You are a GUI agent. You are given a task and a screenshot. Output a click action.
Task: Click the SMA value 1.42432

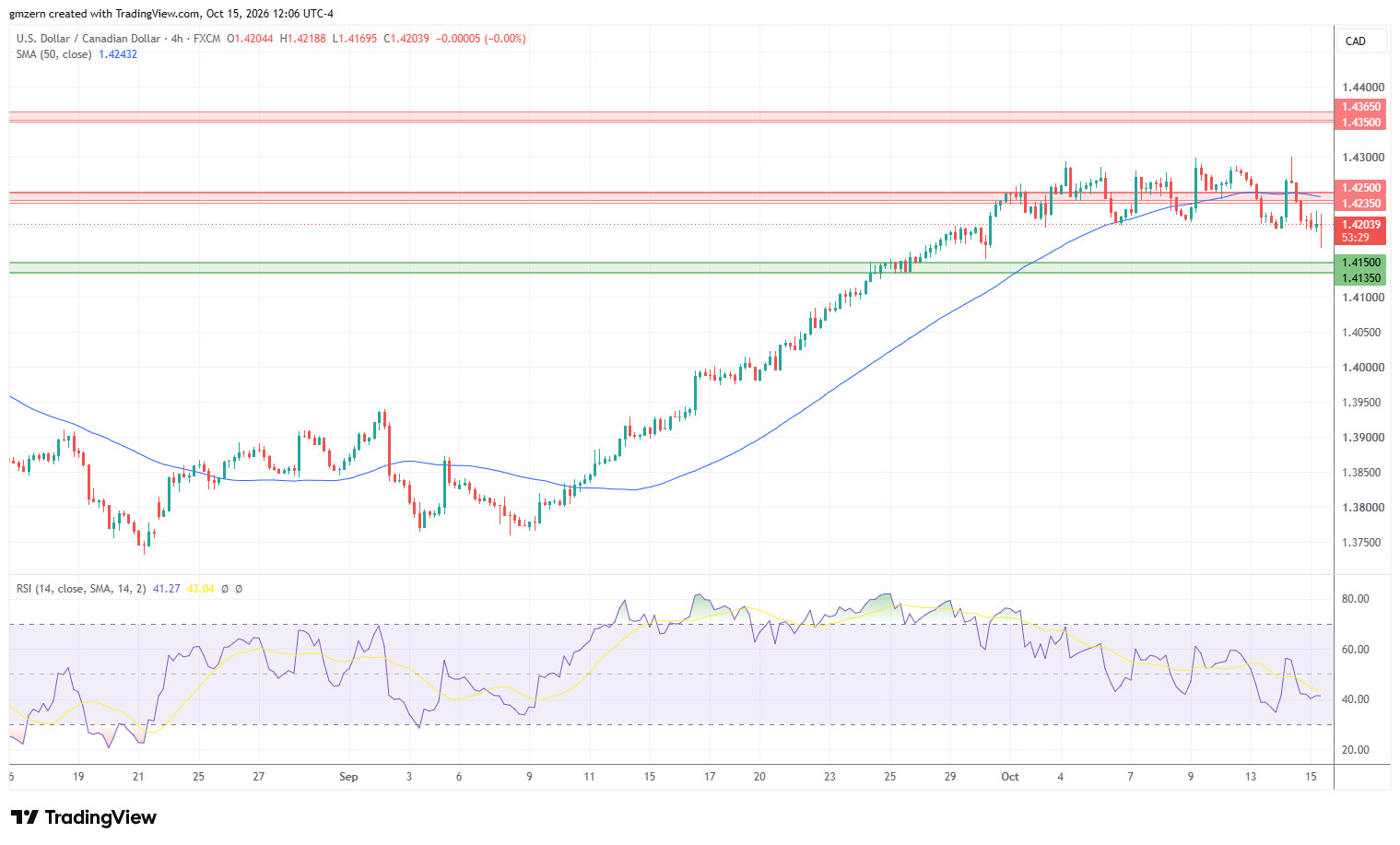[118, 54]
